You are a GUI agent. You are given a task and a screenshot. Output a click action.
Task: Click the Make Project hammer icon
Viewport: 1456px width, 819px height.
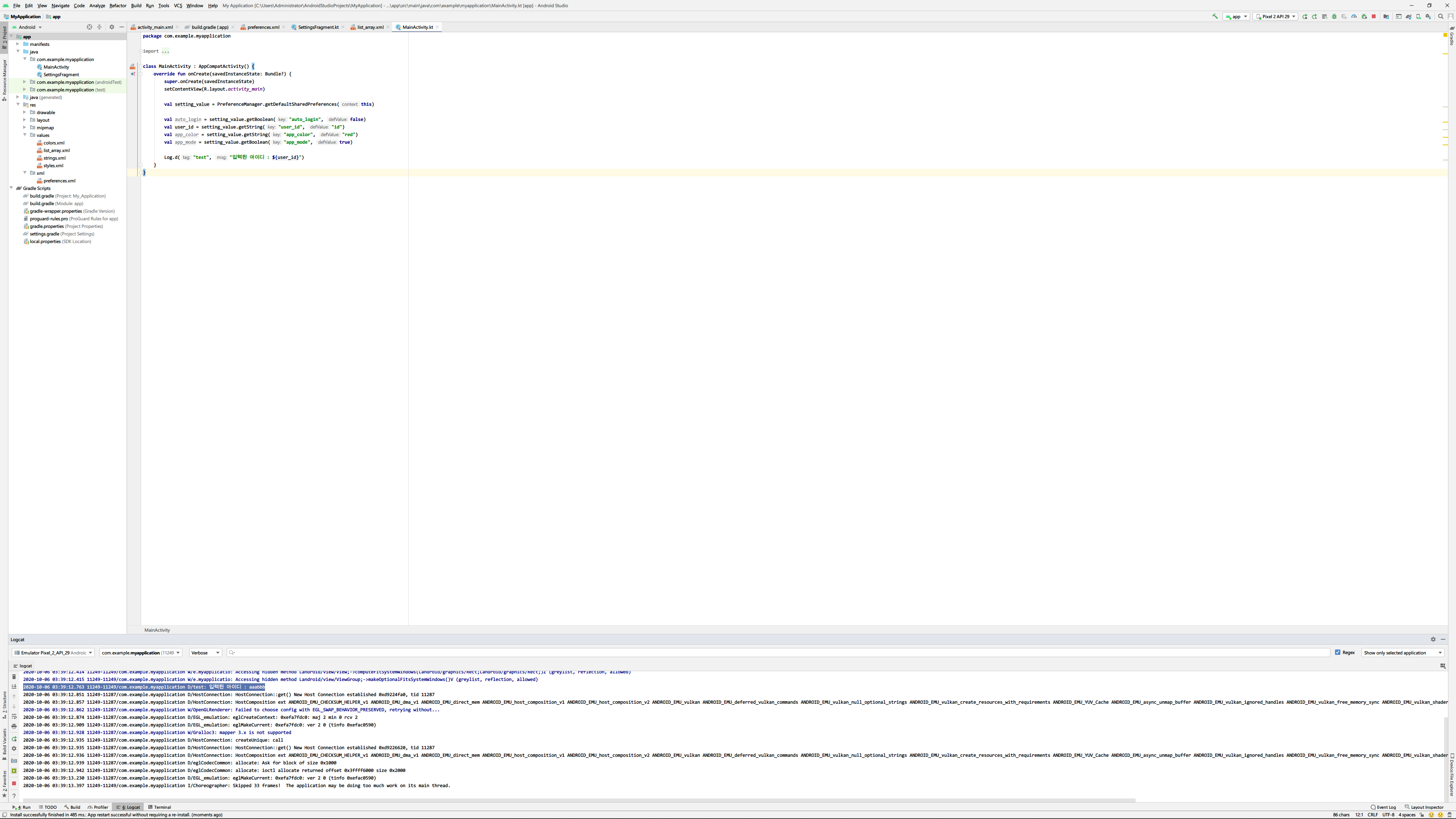tap(1214, 16)
